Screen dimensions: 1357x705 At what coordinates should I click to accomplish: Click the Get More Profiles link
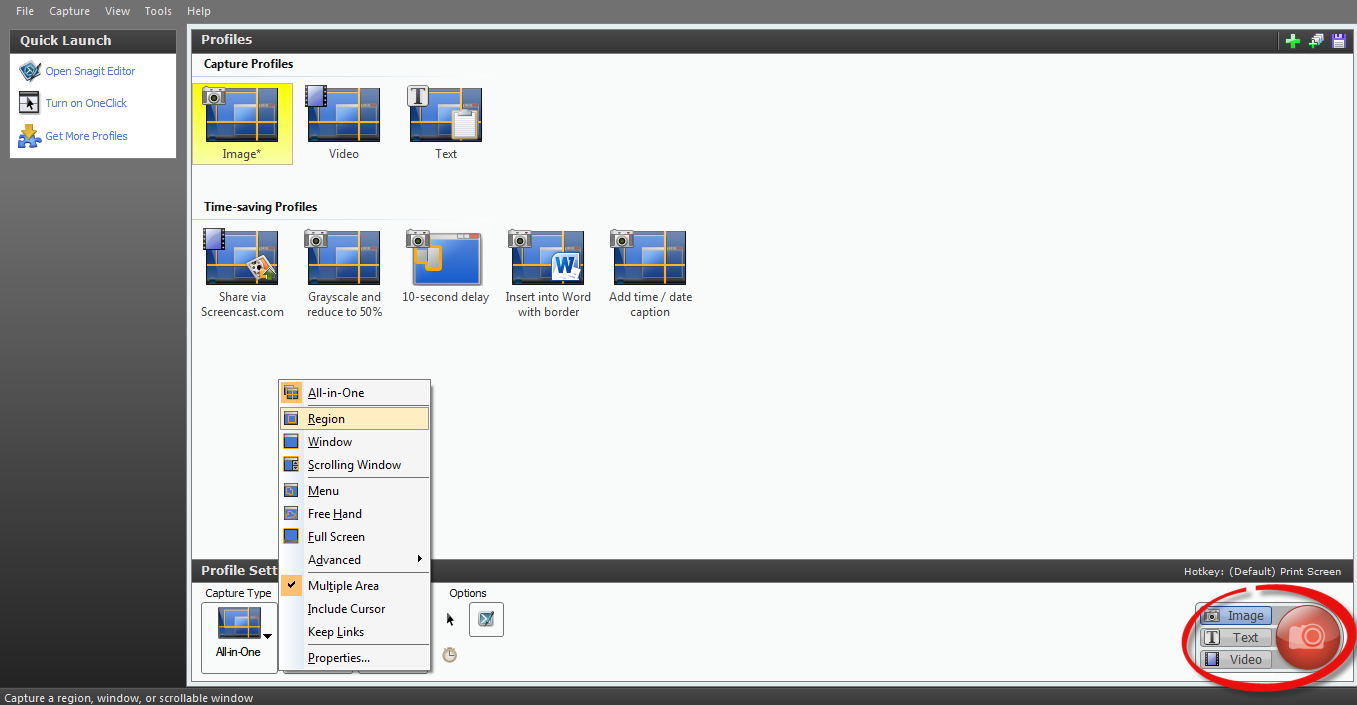pyautogui.click(x=86, y=136)
